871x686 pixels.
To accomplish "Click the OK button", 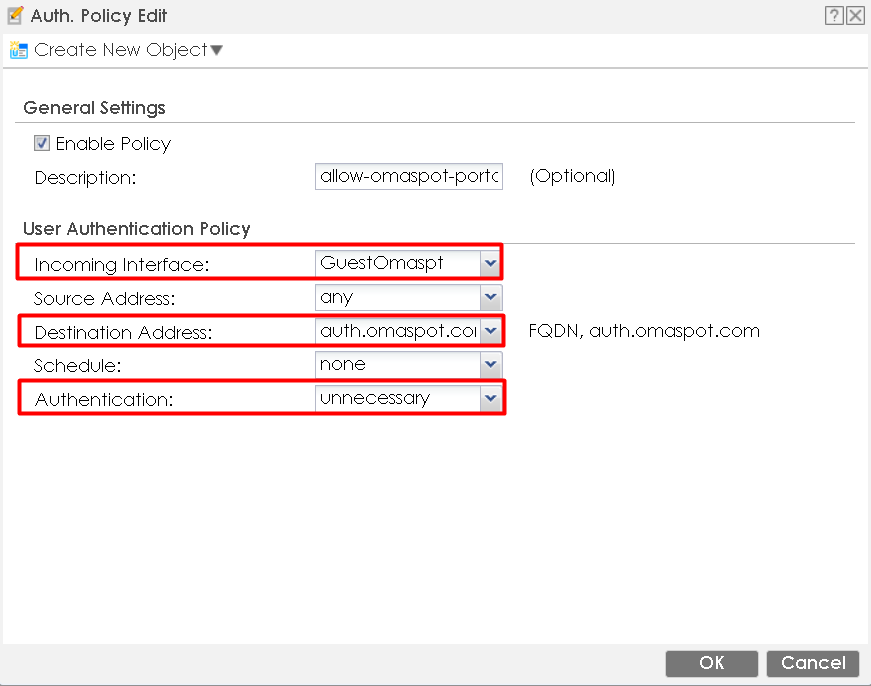I will pos(711,663).
